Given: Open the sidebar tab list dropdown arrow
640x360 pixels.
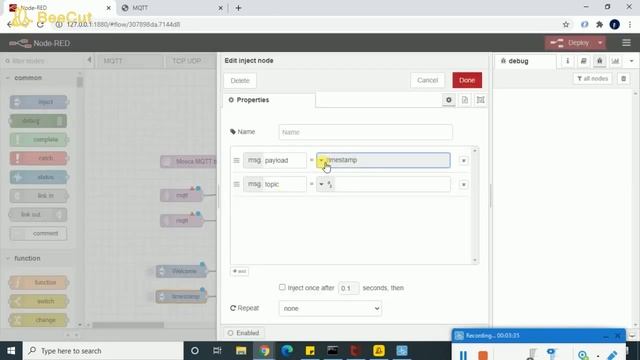Looking at the screenshot, I should click(631, 61).
